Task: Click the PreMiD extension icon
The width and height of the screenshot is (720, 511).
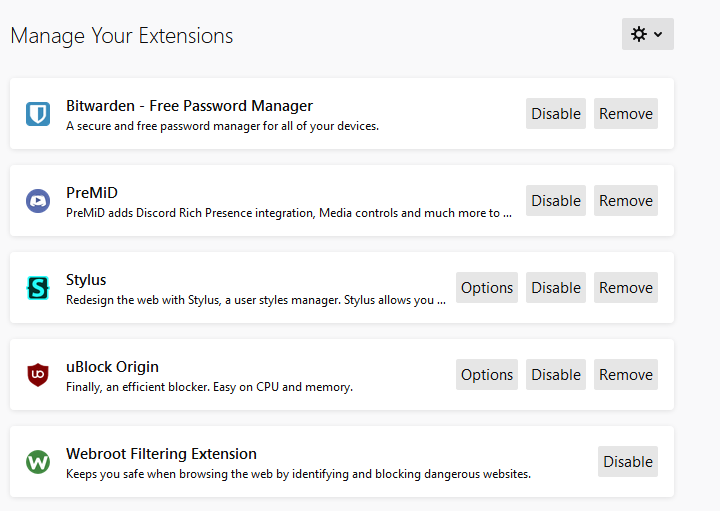Action: click(x=38, y=201)
